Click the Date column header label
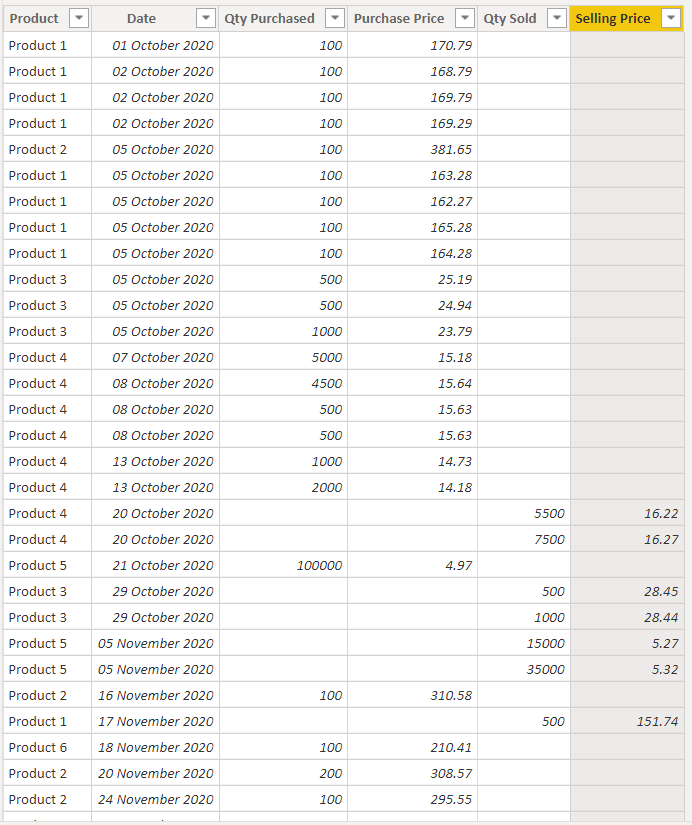This screenshot has height=825, width=692. [141, 18]
